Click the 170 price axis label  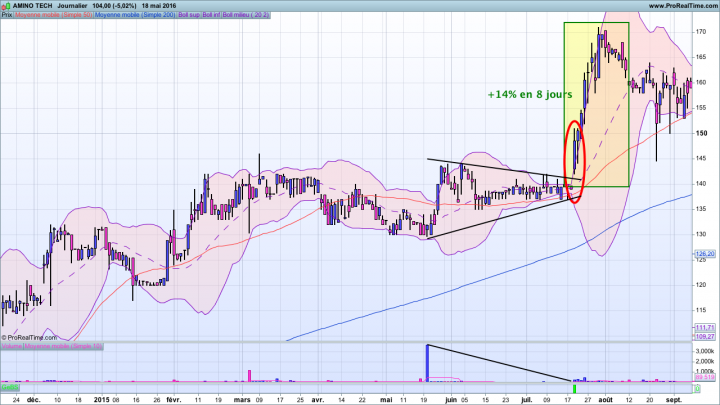[x=701, y=32]
